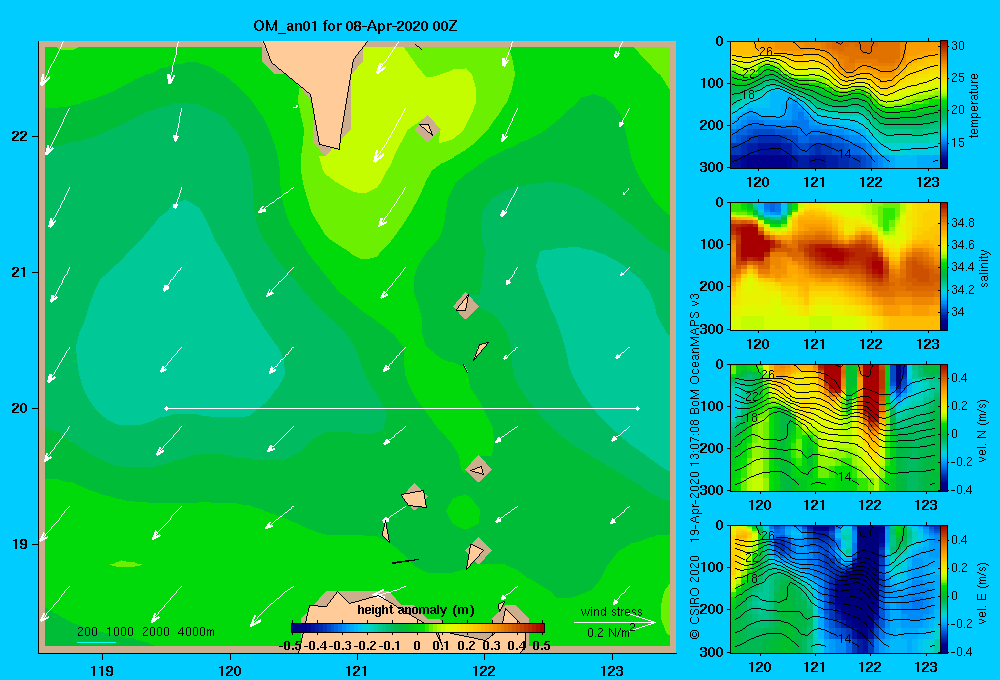Click the "height anomaly (m)" label
The width and height of the screenshot is (1000, 680).
[416, 610]
